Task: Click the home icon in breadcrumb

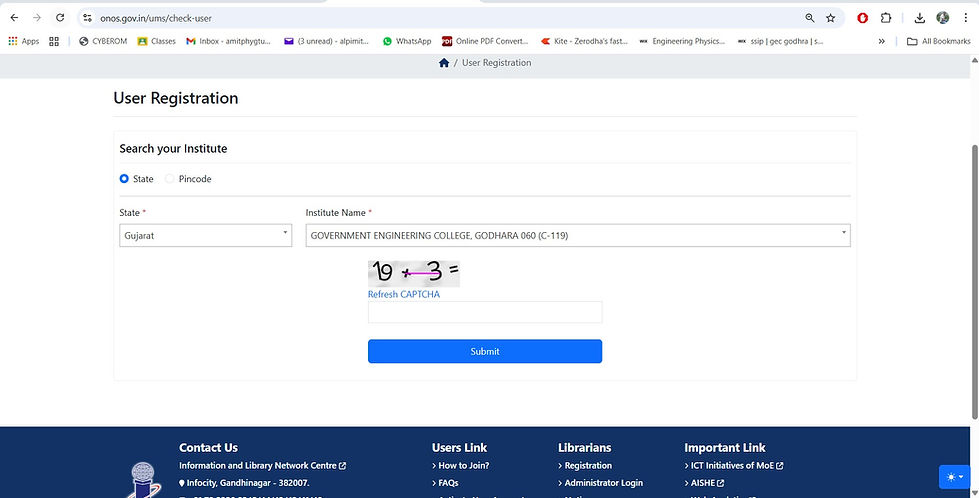Action: [444, 62]
